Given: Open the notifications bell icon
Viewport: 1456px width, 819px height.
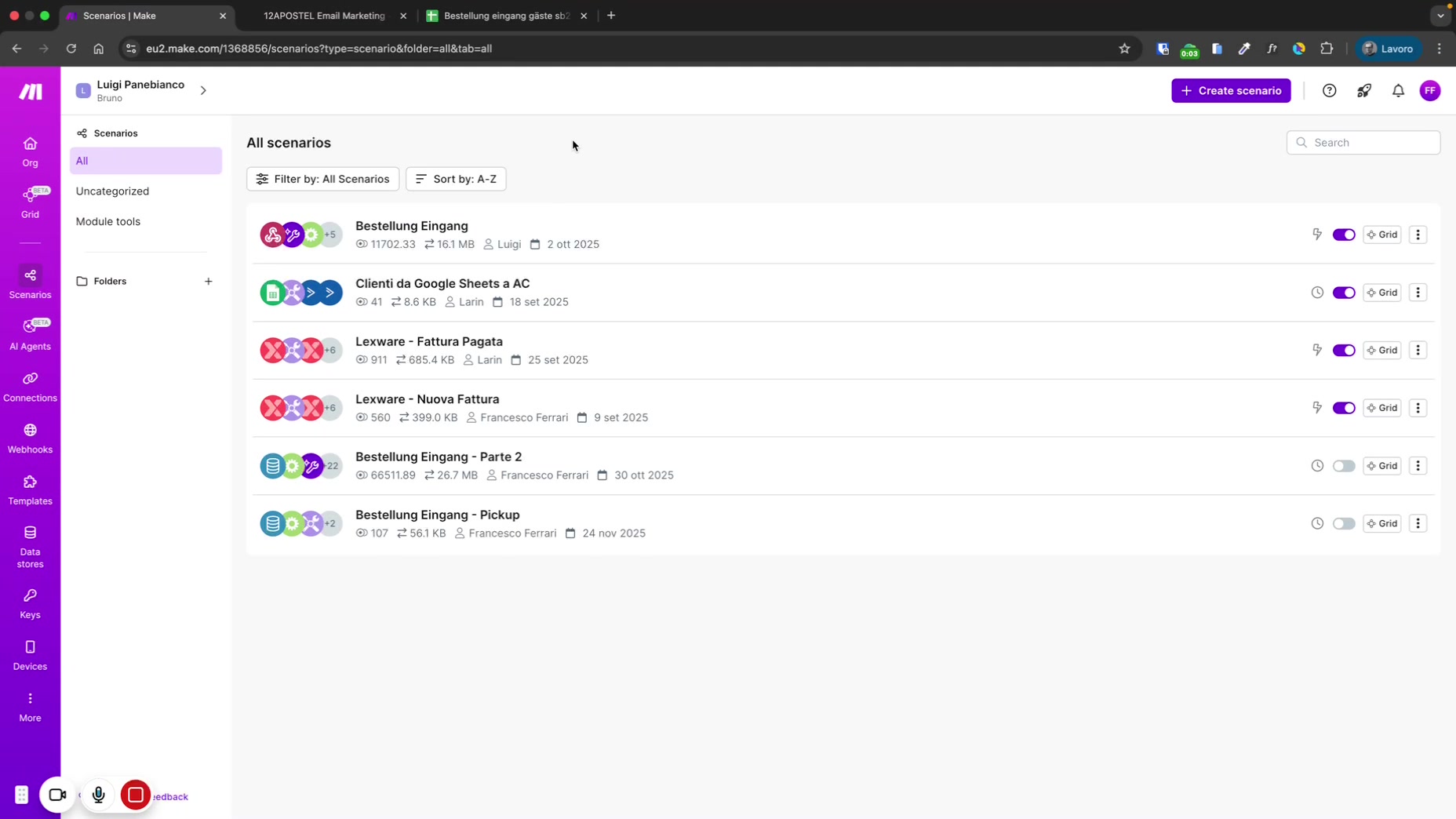Looking at the screenshot, I should tap(1398, 91).
